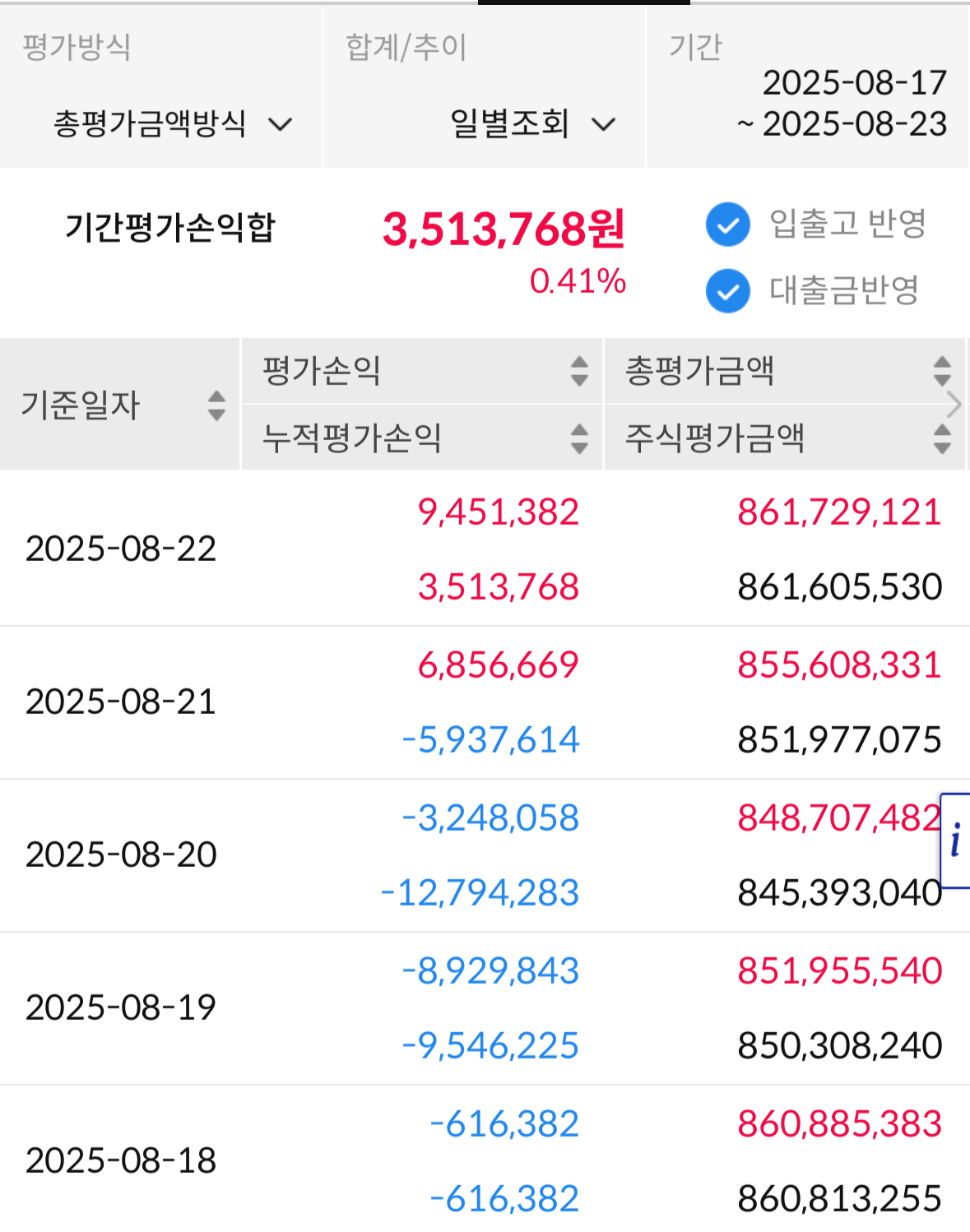This screenshot has width=970, height=1232.
Task: Click the 평가방식 label
Action: [77, 47]
